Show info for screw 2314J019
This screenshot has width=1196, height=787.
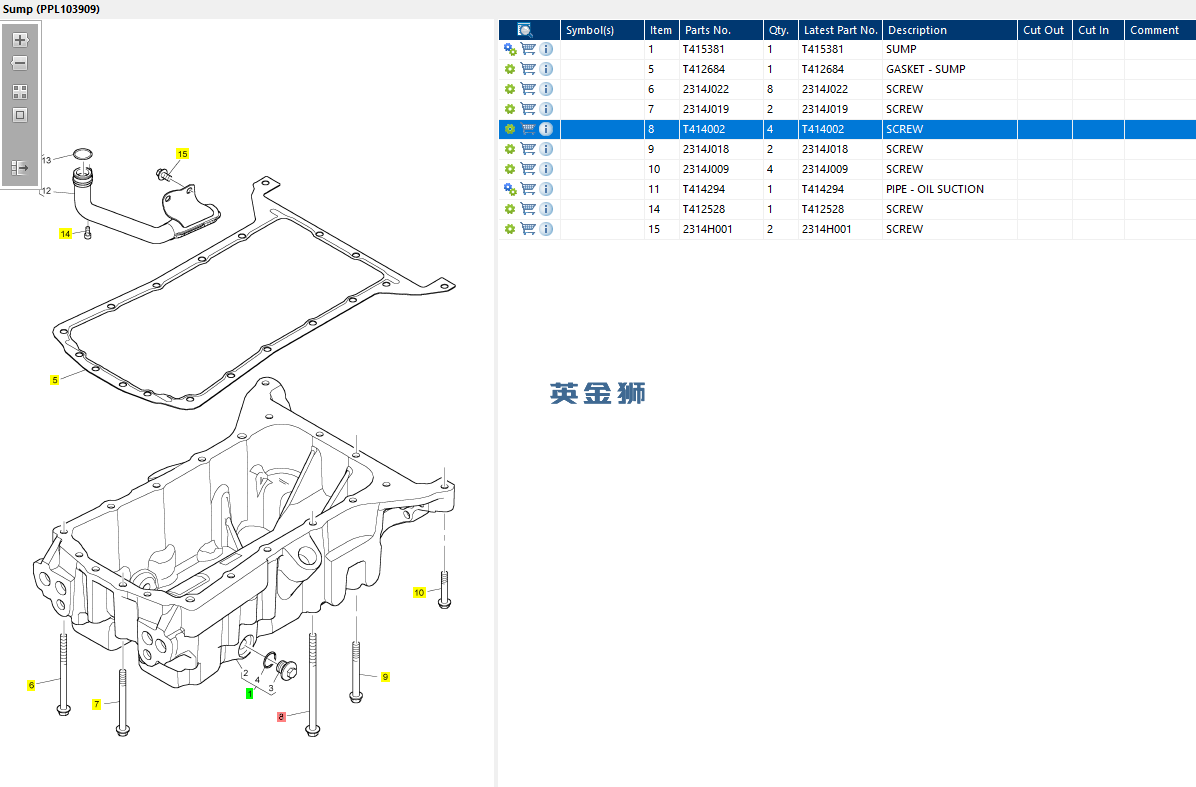click(546, 109)
